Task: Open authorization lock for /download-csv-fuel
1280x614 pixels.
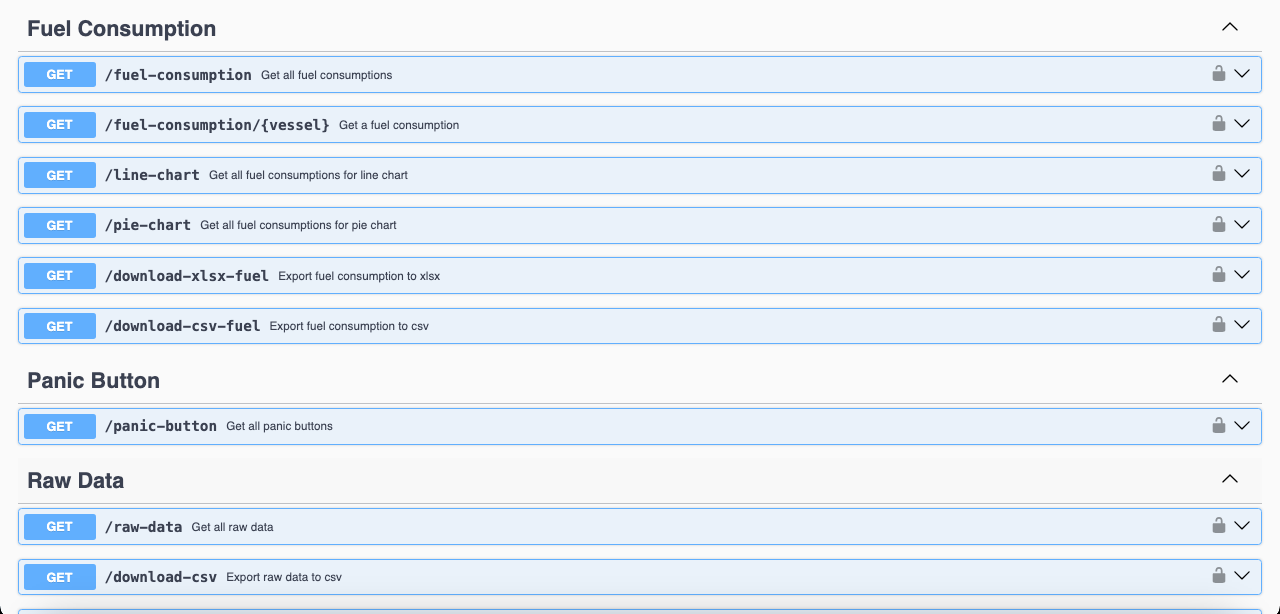Action: [1218, 325]
